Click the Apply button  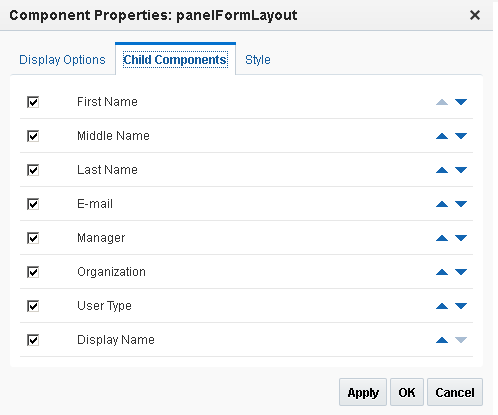point(363,392)
